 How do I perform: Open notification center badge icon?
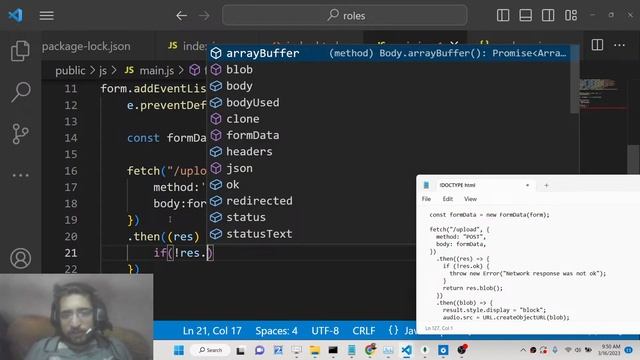click(x=629, y=350)
